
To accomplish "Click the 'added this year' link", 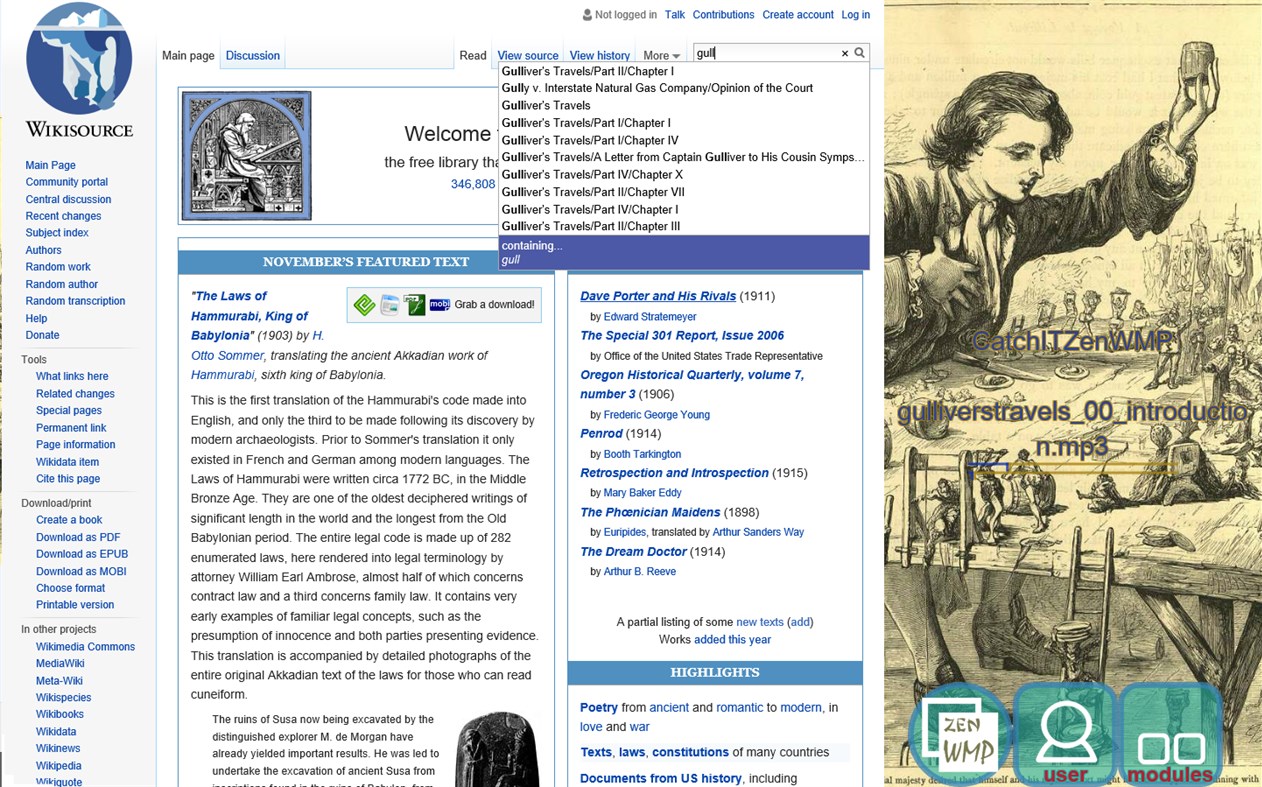I will [x=732, y=639].
